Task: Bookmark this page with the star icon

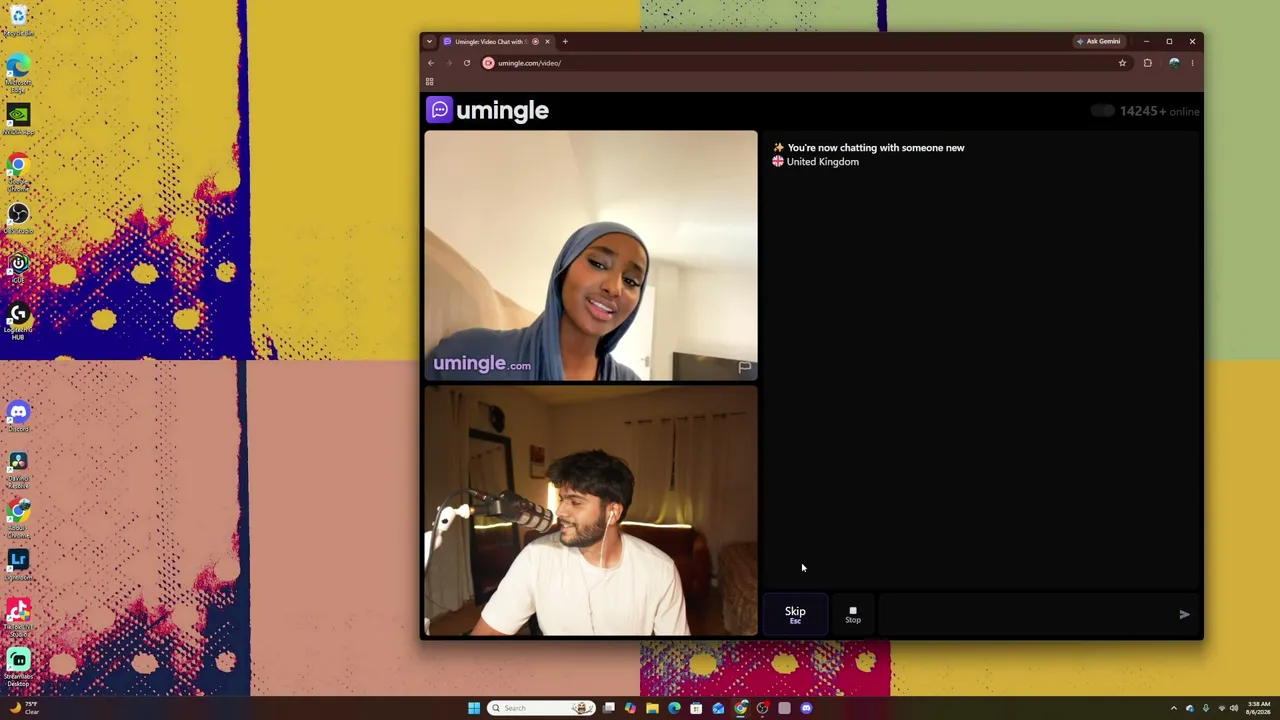Action: [1122, 63]
